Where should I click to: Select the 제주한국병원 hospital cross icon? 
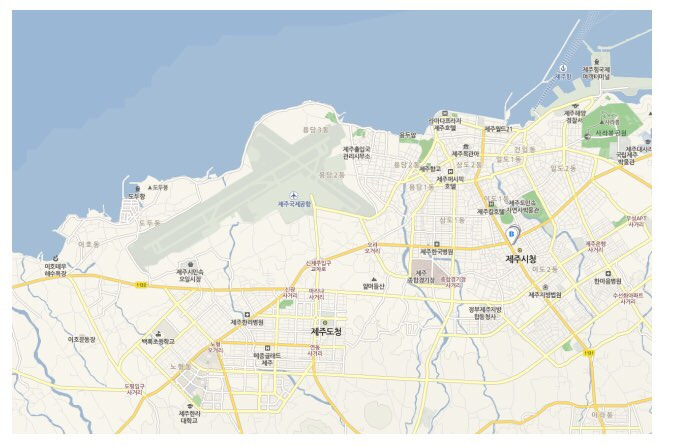[x=437, y=244]
